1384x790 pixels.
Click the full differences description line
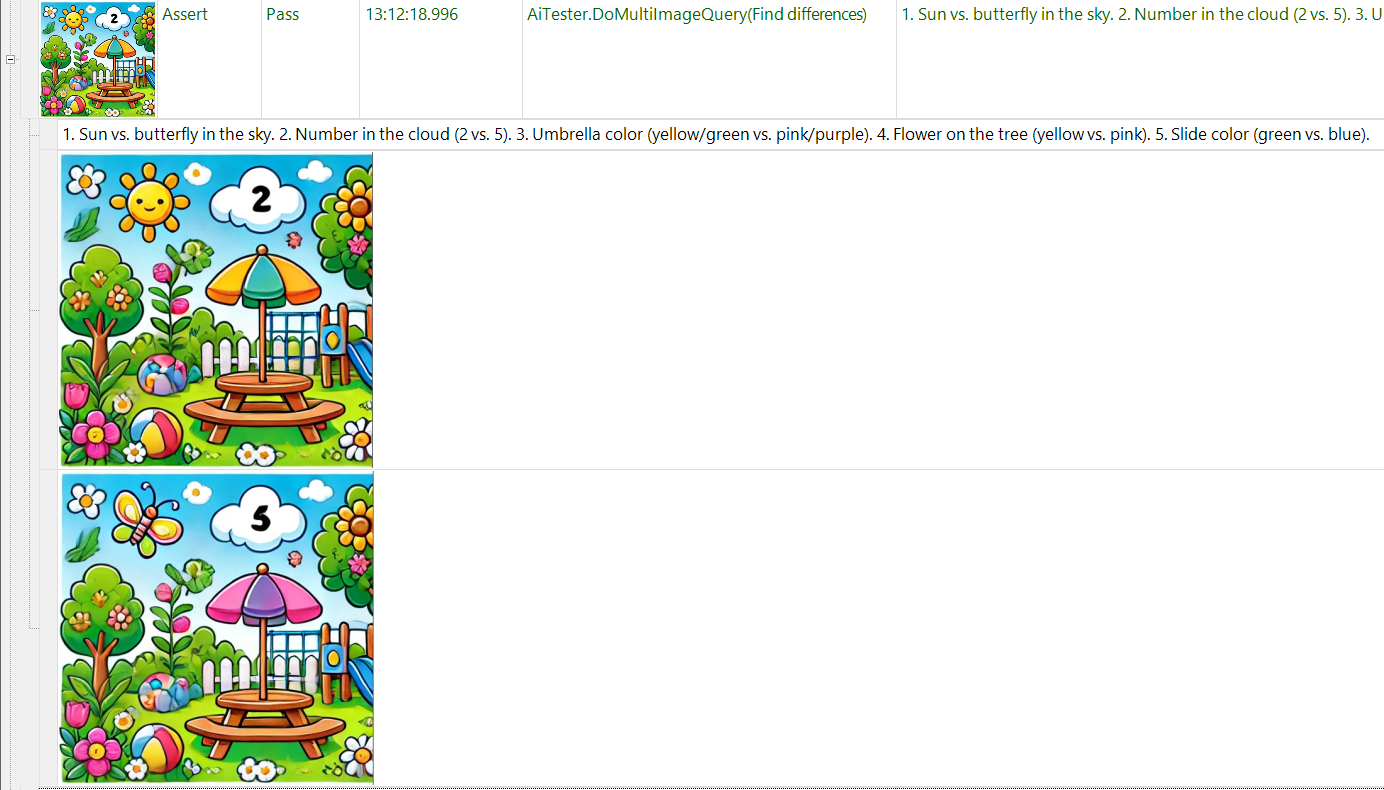point(715,134)
